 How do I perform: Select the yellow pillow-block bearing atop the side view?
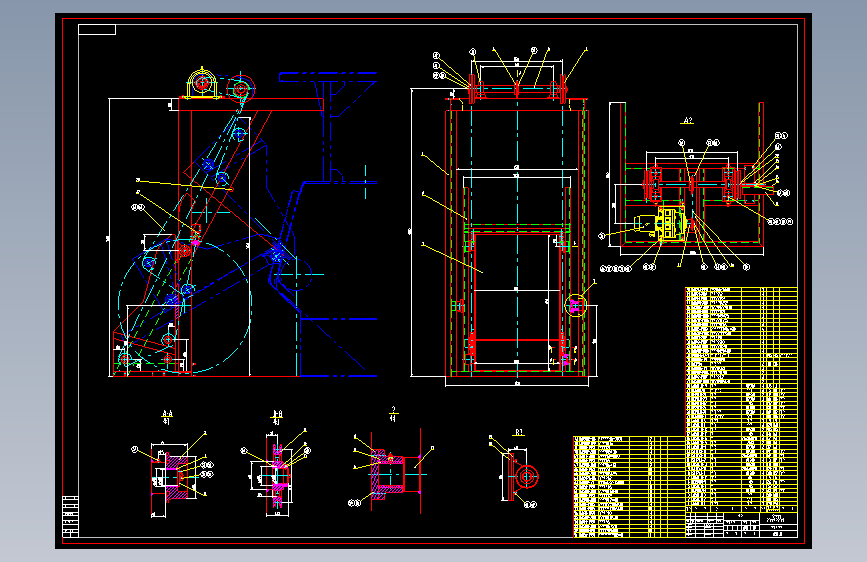pyautogui.click(x=202, y=84)
